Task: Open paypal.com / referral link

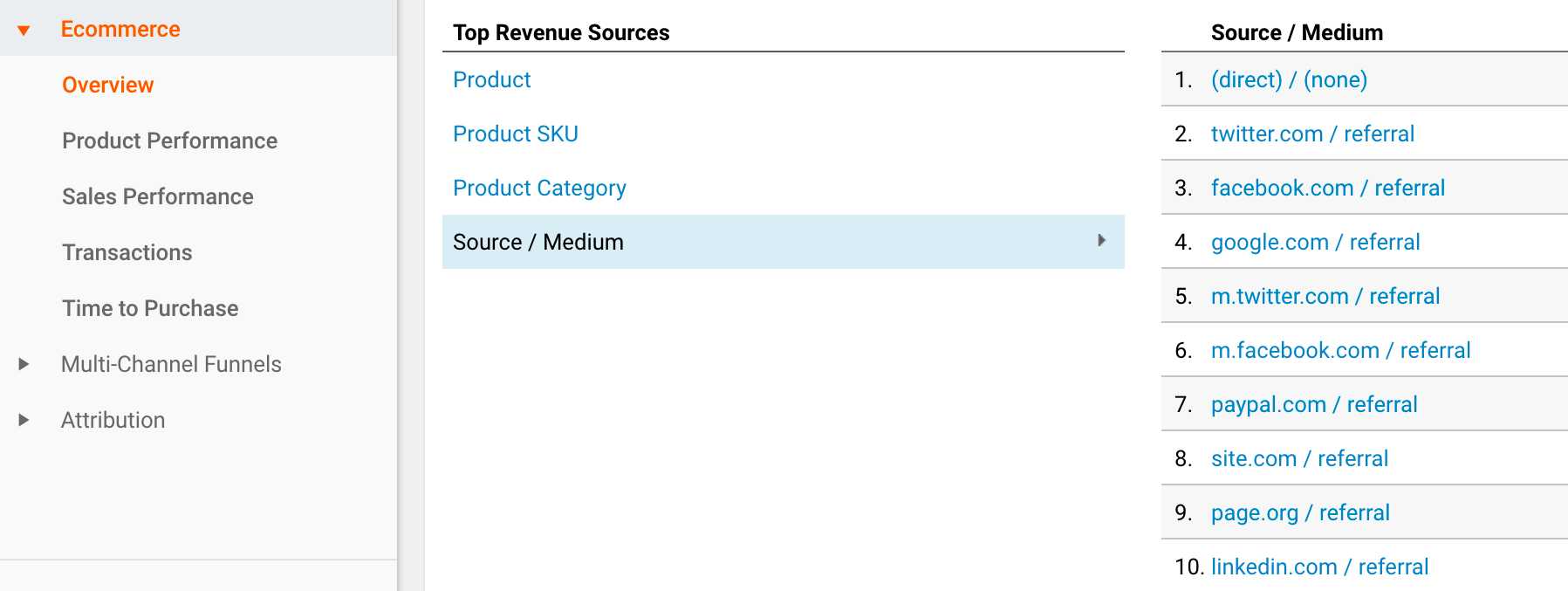Action: click(x=1314, y=404)
